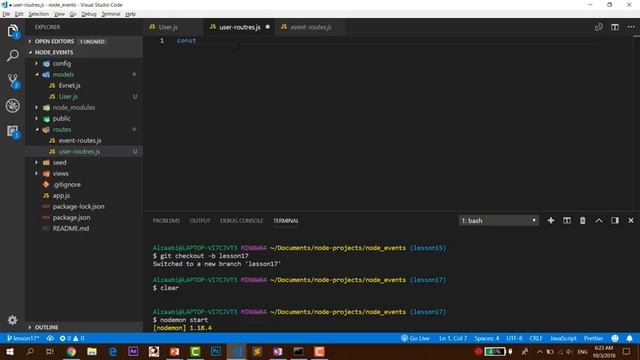640x360 pixels.
Task: Open the Help menu
Action: pos(130,14)
